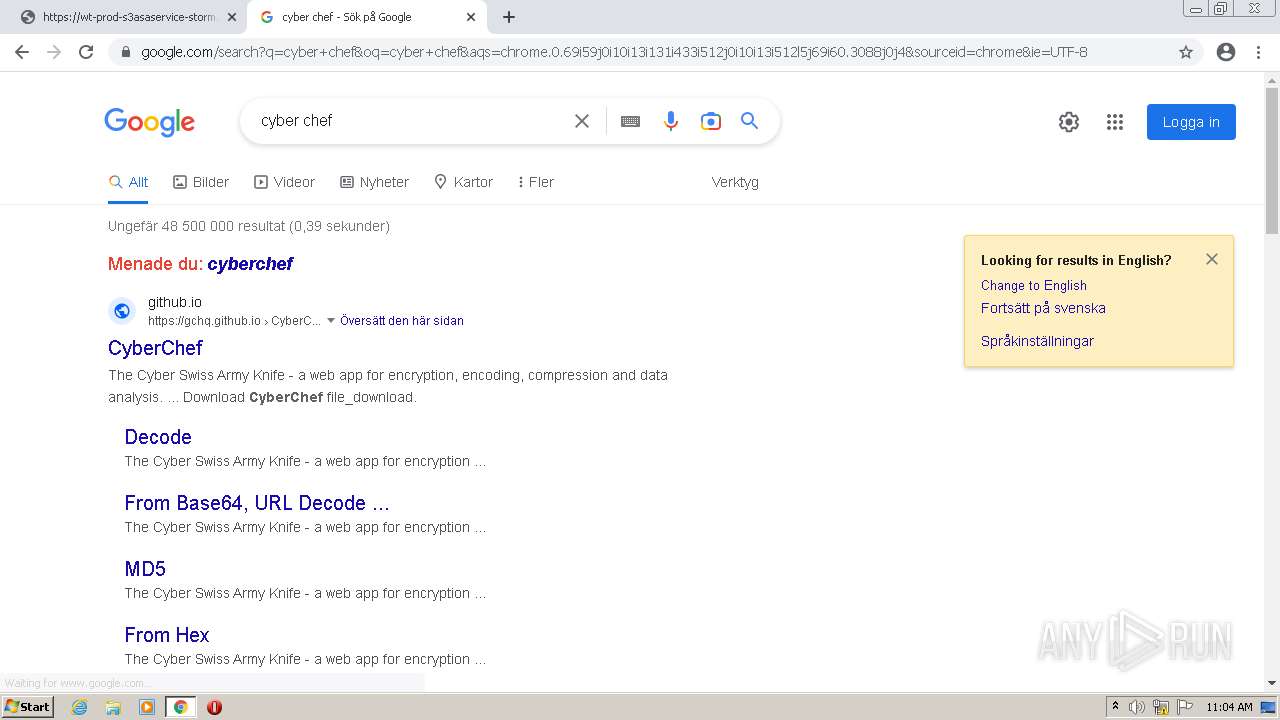Open Google search settings gear
Image resolution: width=1280 pixels, height=720 pixels.
point(1069,122)
